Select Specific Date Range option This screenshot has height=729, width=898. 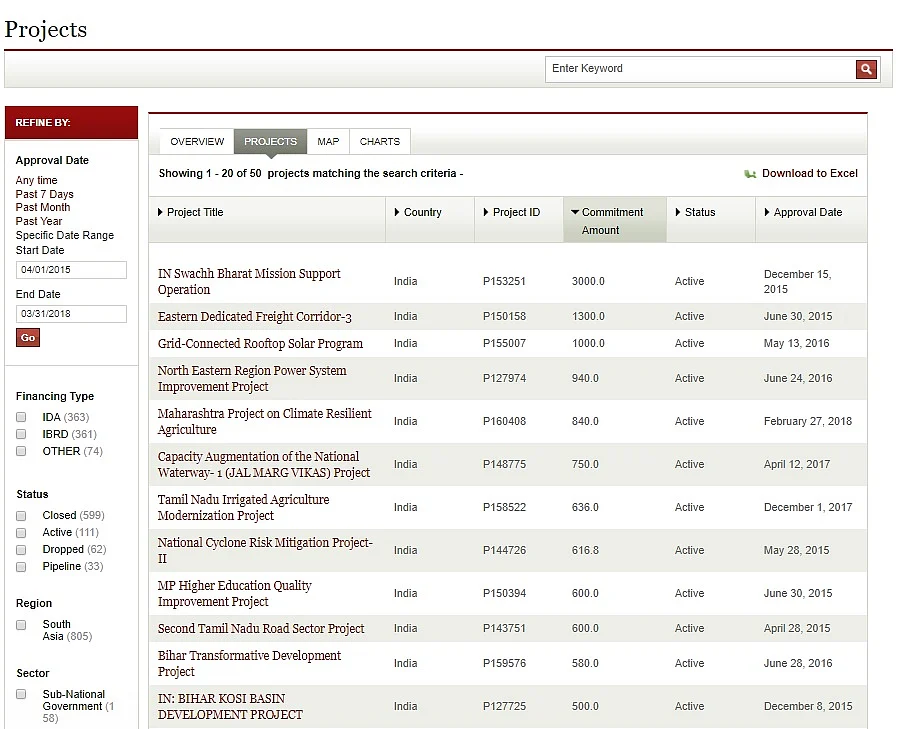point(65,235)
